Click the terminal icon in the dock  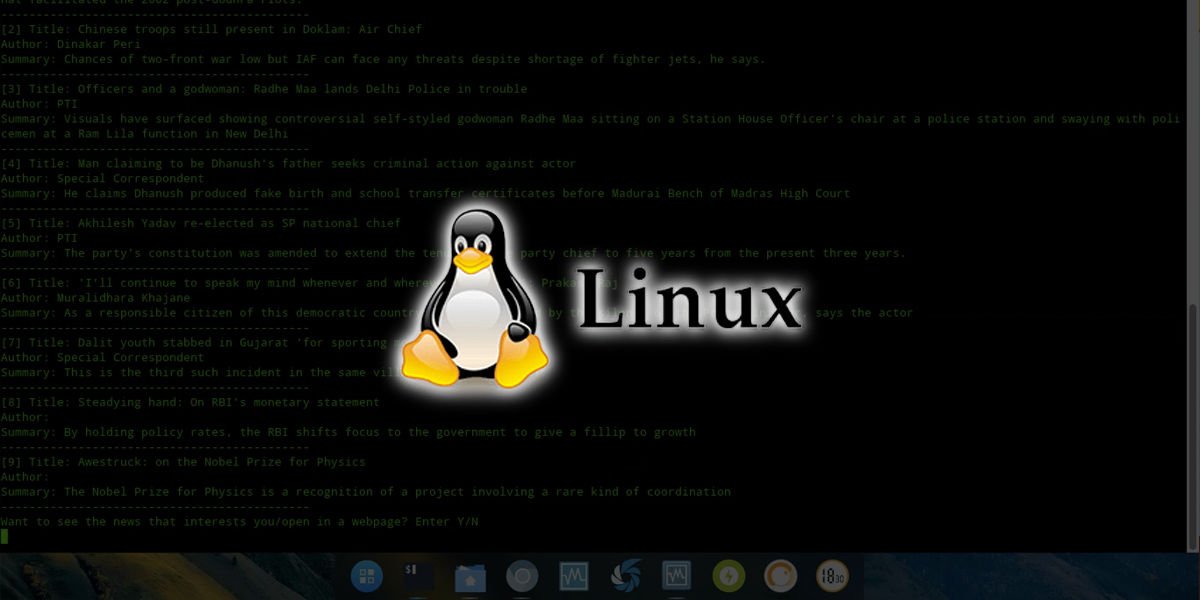tap(419, 576)
